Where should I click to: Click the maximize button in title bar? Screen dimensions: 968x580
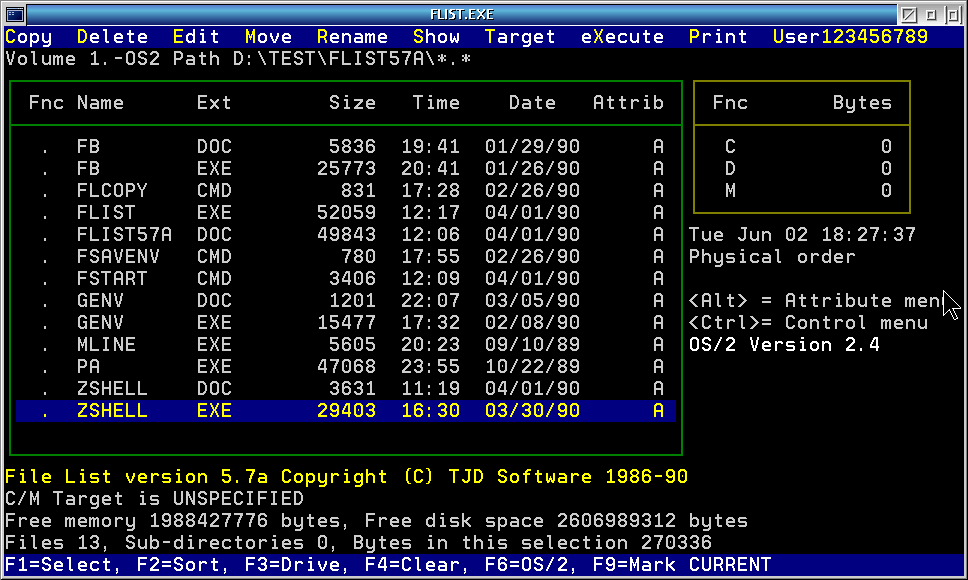click(953, 14)
